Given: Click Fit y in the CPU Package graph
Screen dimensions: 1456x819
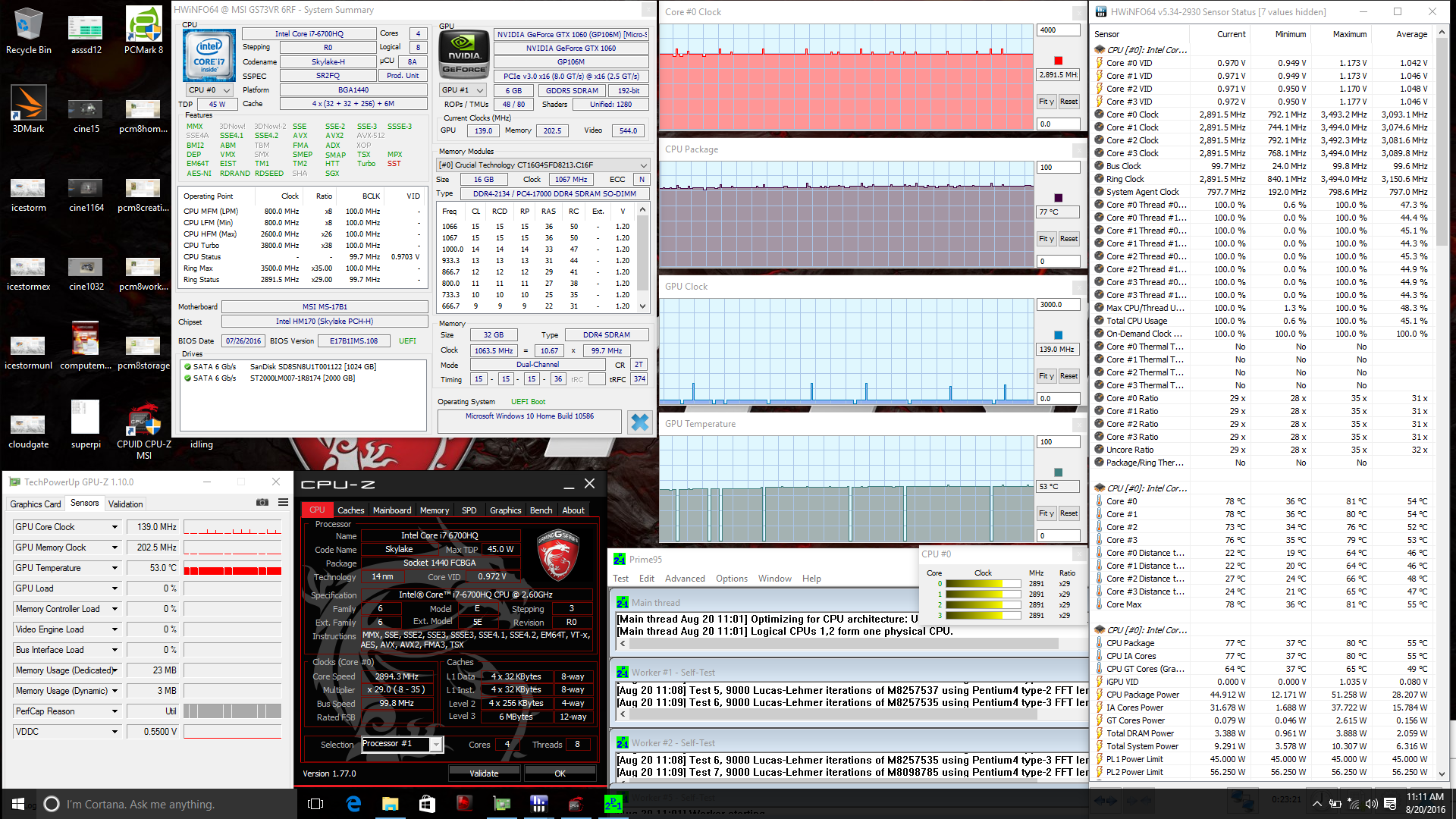Looking at the screenshot, I should pos(1046,239).
